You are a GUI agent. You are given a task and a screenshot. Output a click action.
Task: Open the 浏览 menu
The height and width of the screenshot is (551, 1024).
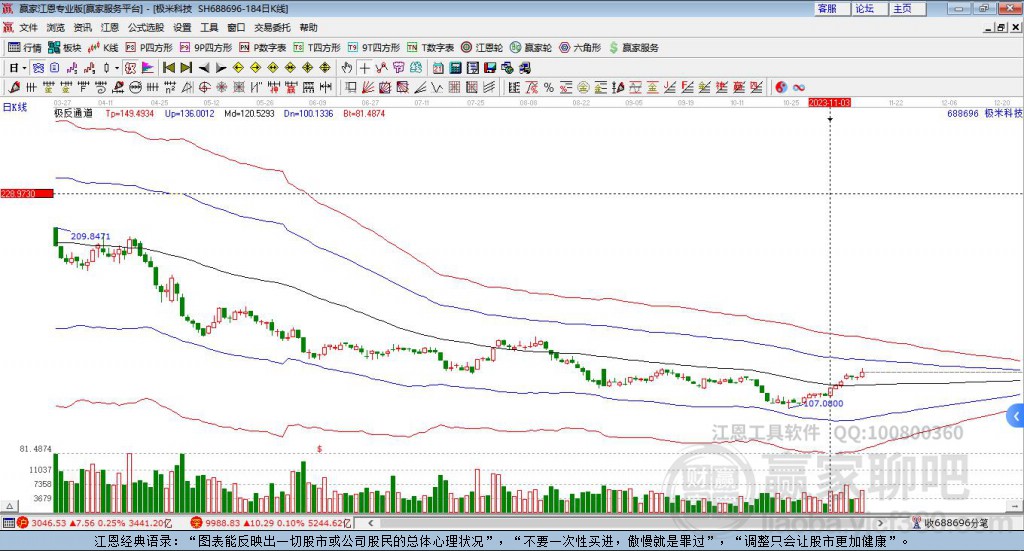coord(56,27)
